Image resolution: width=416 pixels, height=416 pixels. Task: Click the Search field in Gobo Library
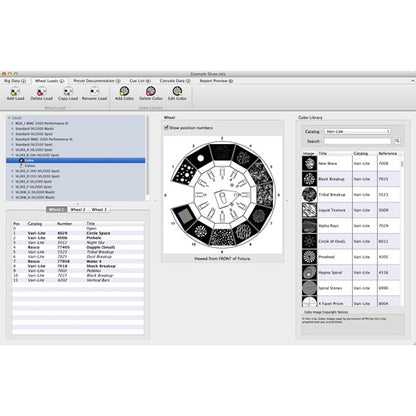[357, 141]
